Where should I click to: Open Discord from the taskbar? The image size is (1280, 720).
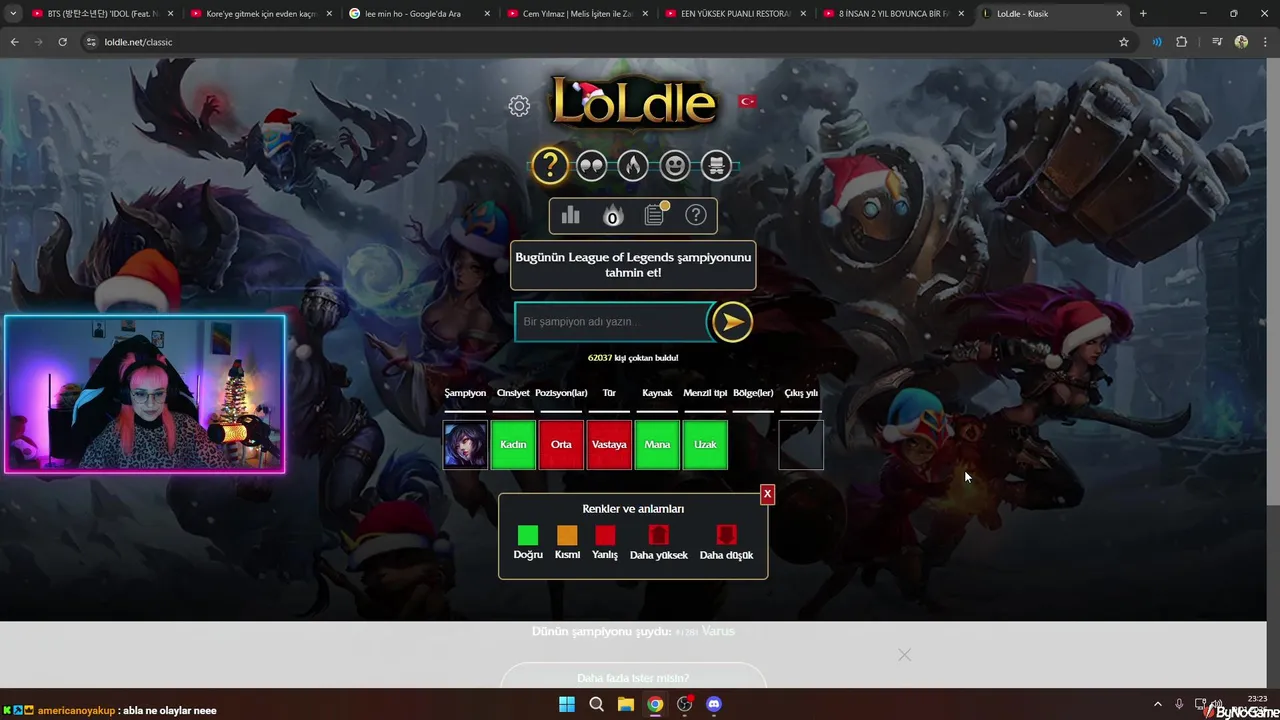click(x=713, y=704)
